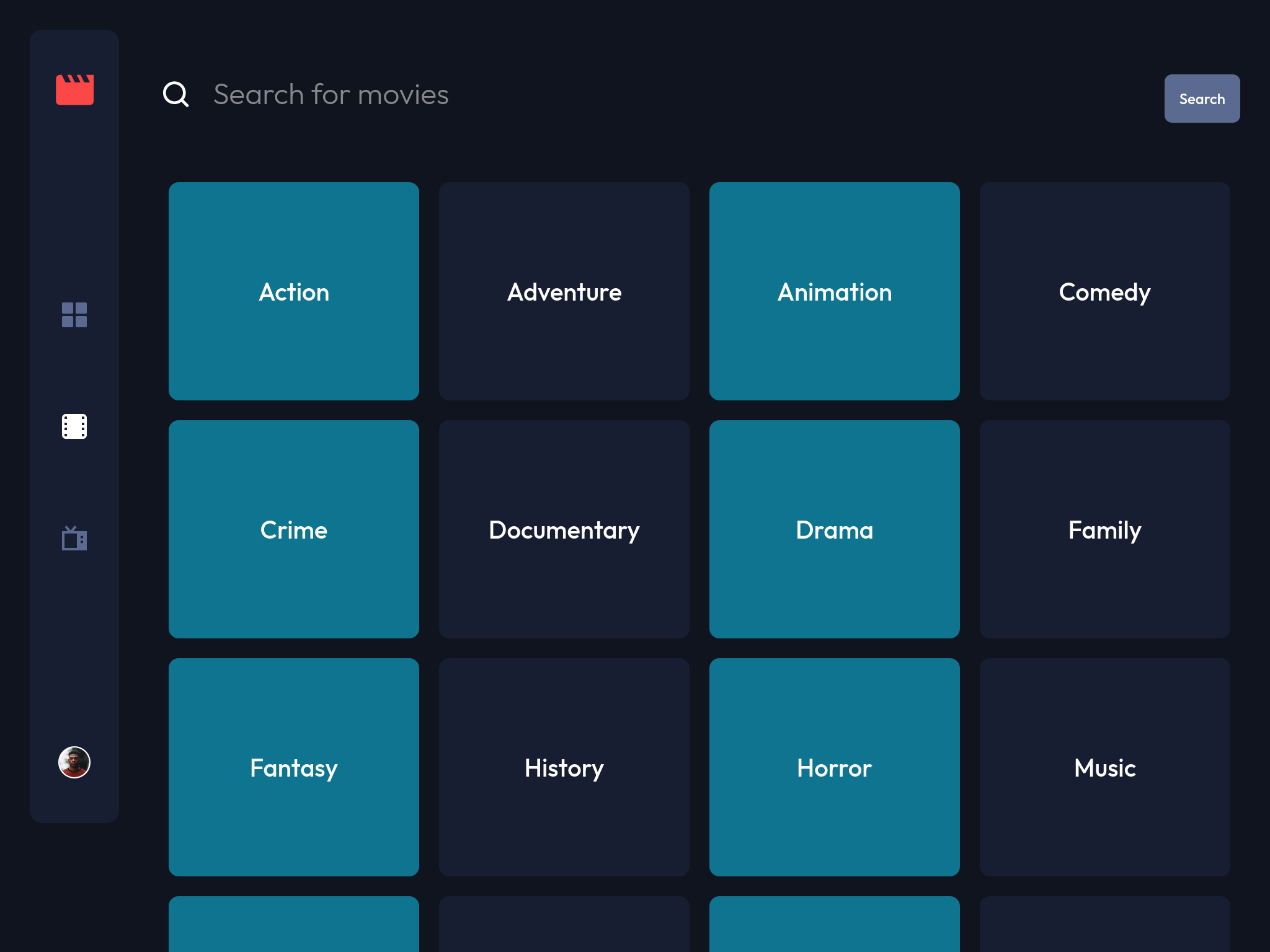The height and width of the screenshot is (952, 1270).
Task: Select the Animation genre card
Action: coord(835,291)
